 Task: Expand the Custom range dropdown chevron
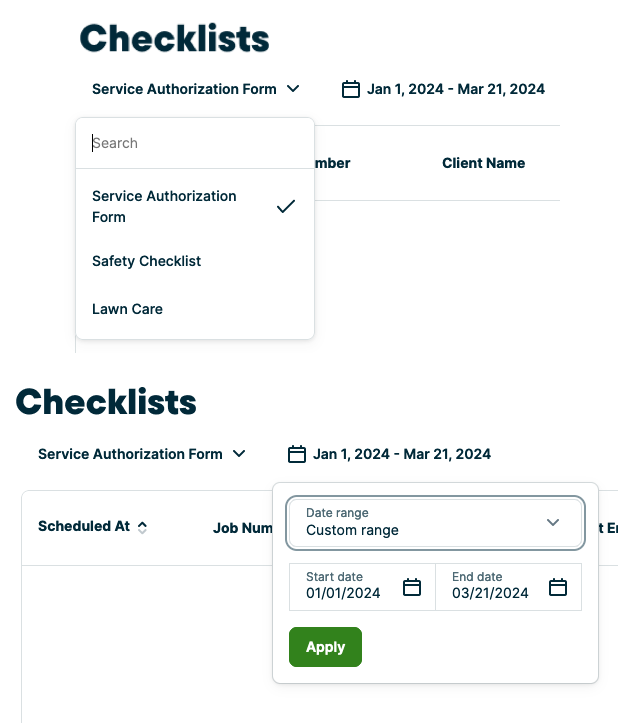(x=553, y=522)
